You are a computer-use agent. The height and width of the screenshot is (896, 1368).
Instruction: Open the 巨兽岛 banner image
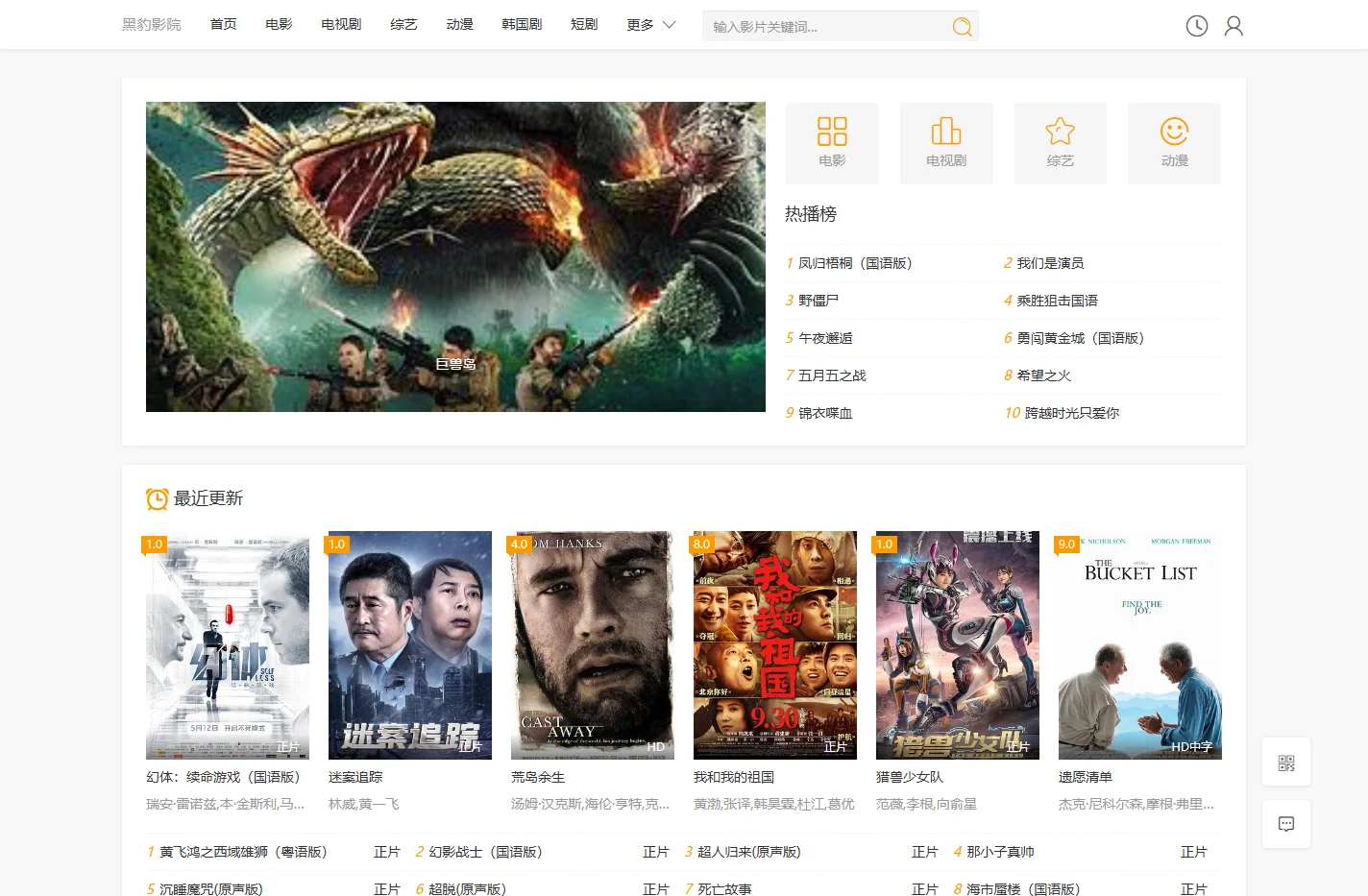click(x=455, y=257)
